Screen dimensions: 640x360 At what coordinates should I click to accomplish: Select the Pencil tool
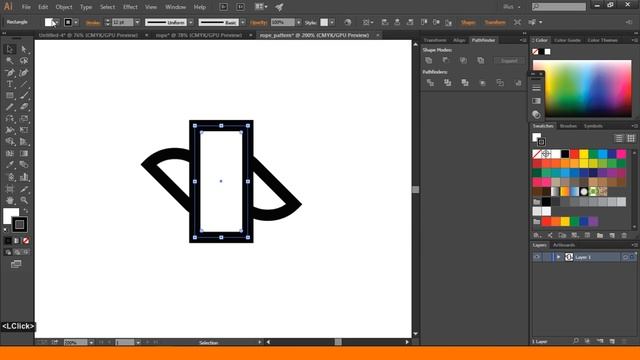tap(10, 107)
